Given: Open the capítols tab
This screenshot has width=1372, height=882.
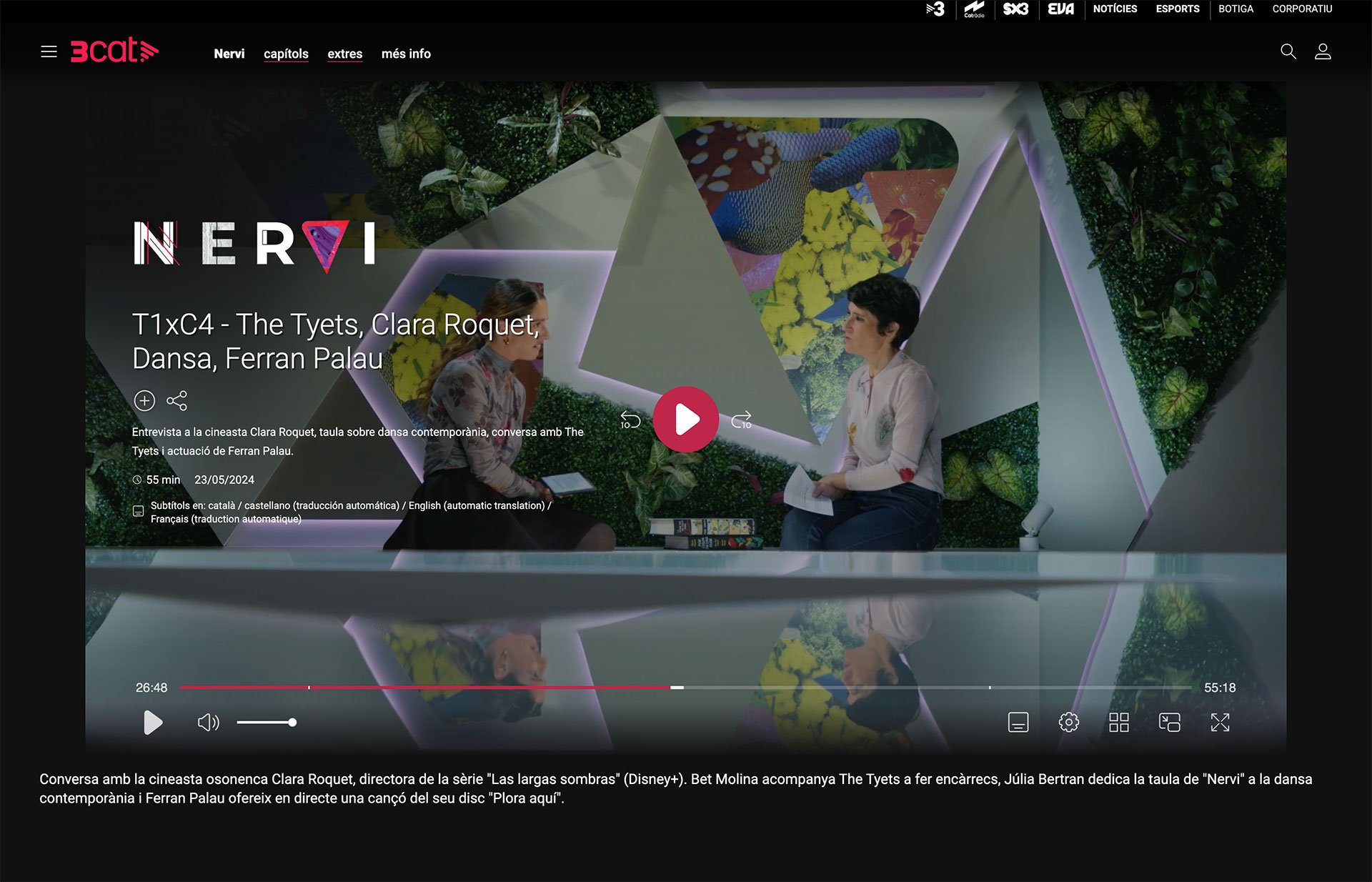Looking at the screenshot, I should (286, 54).
